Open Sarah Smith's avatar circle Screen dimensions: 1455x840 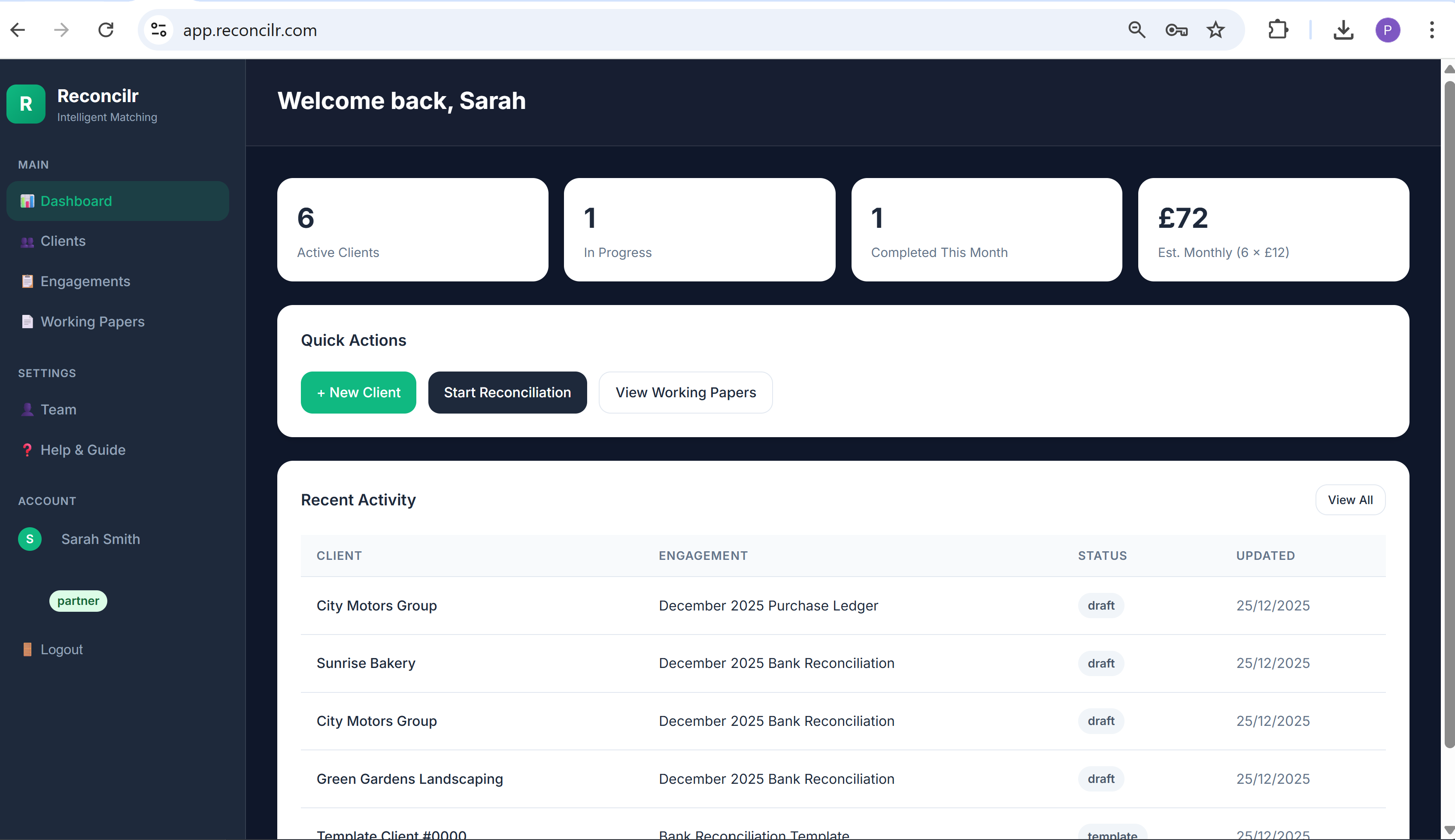(x=30, y=539)
